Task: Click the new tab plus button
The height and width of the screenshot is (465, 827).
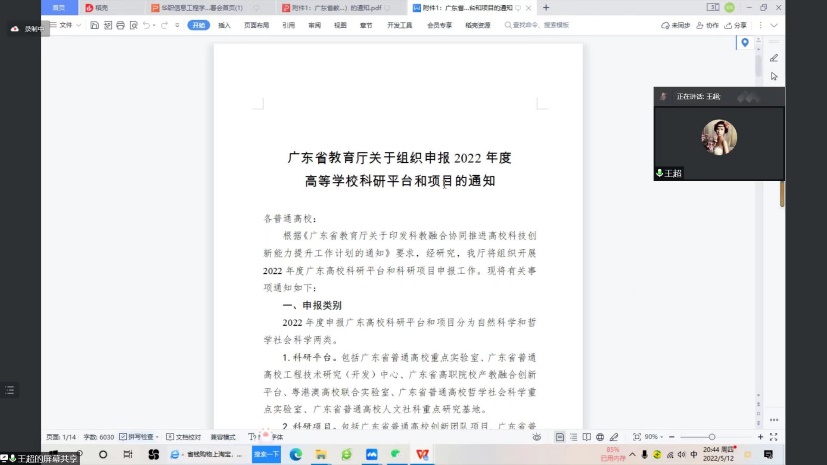Action: pos(546,7)
